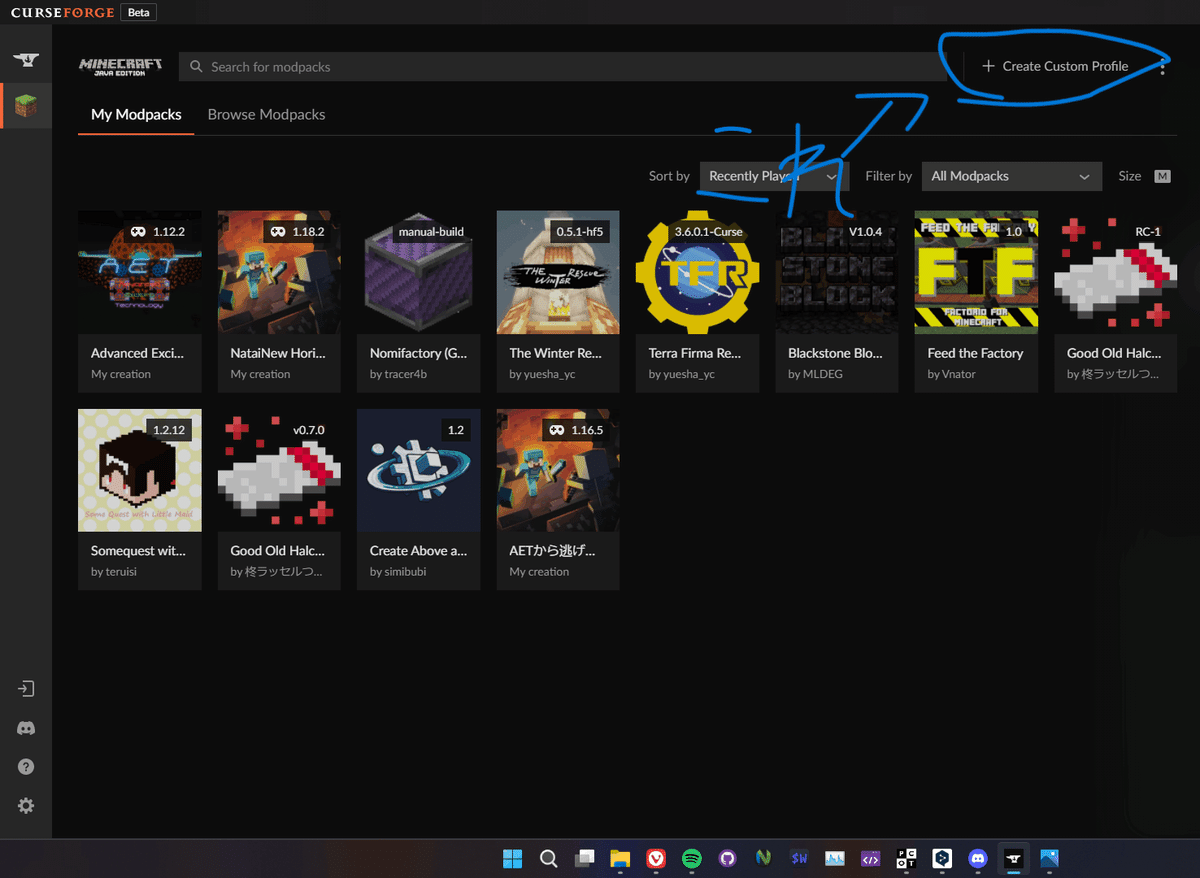The image size is (1200, 878).
Task: Click the Discord icon in the sidebar
Action: pos(25,727)
